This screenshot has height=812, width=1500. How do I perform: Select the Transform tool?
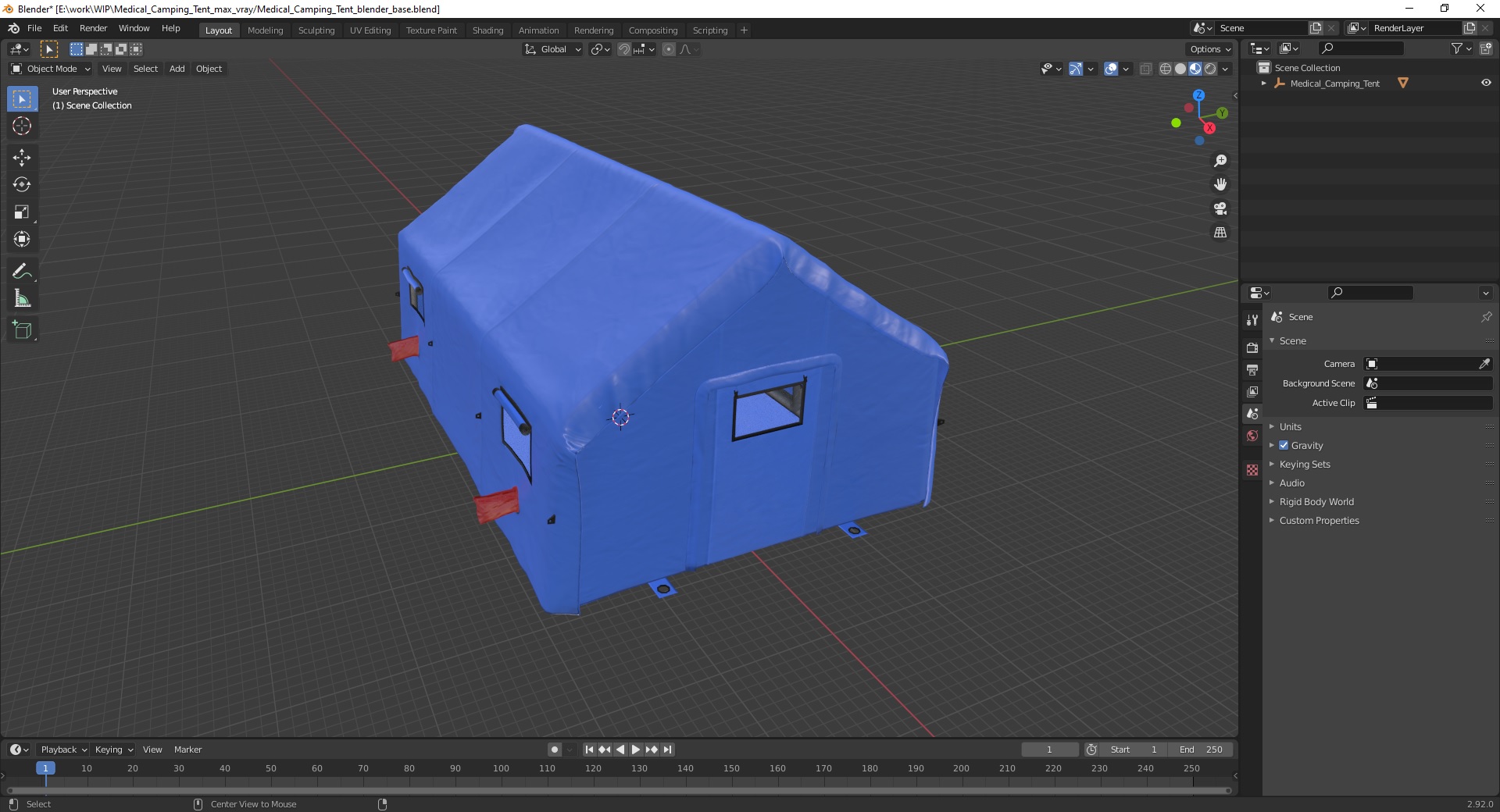(22, 240)
